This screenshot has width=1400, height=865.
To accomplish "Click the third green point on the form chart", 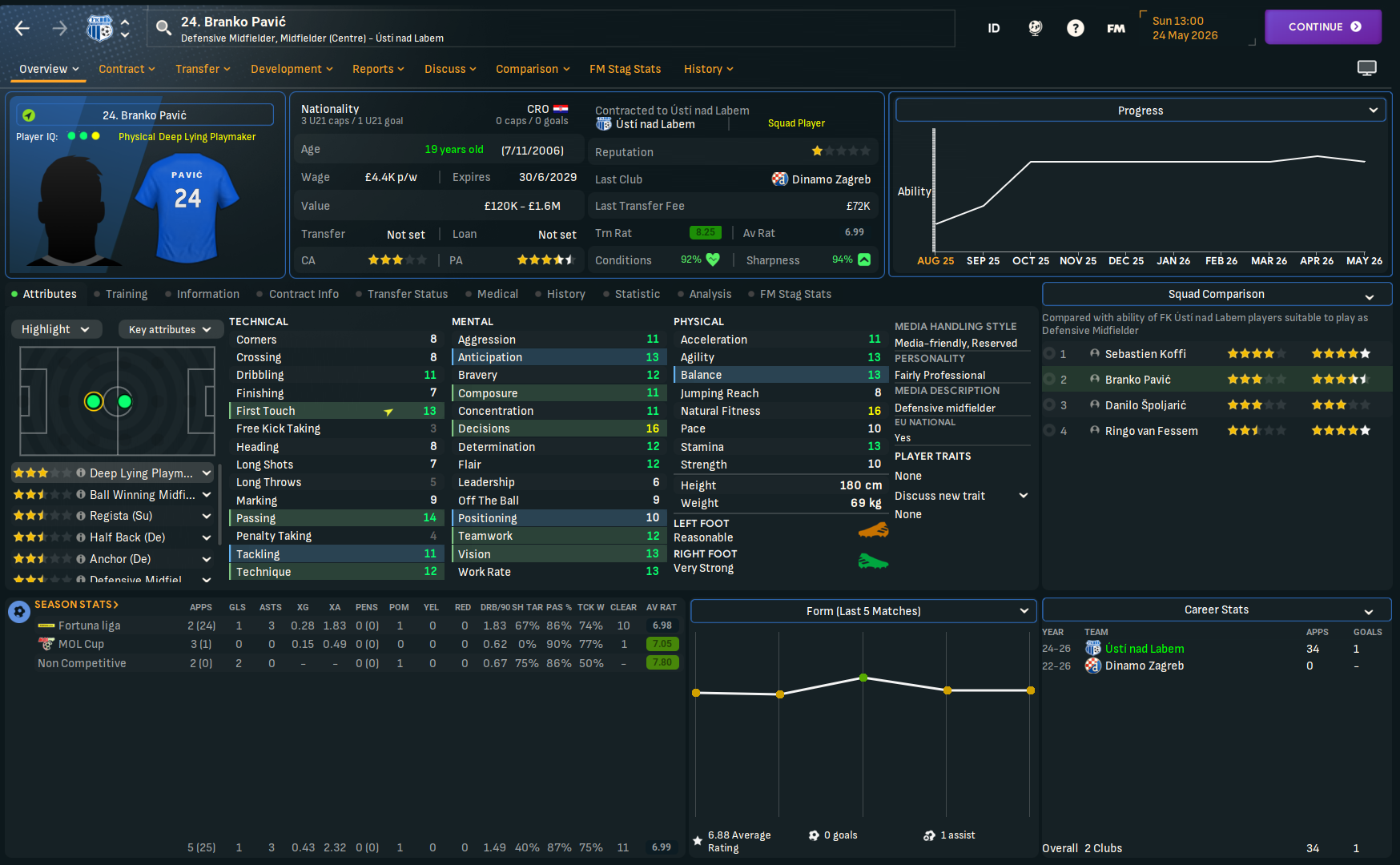I will [x=863, y=678].
